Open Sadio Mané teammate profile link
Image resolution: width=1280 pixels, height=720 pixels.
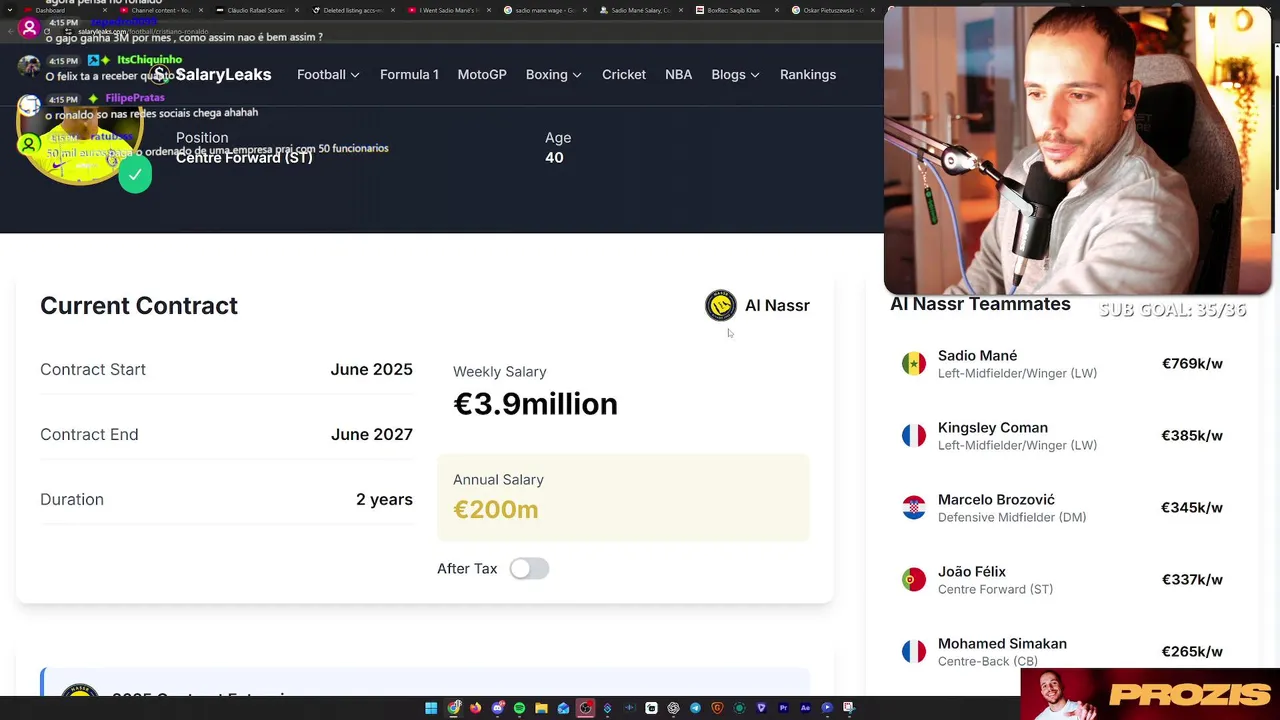point(977,356)
